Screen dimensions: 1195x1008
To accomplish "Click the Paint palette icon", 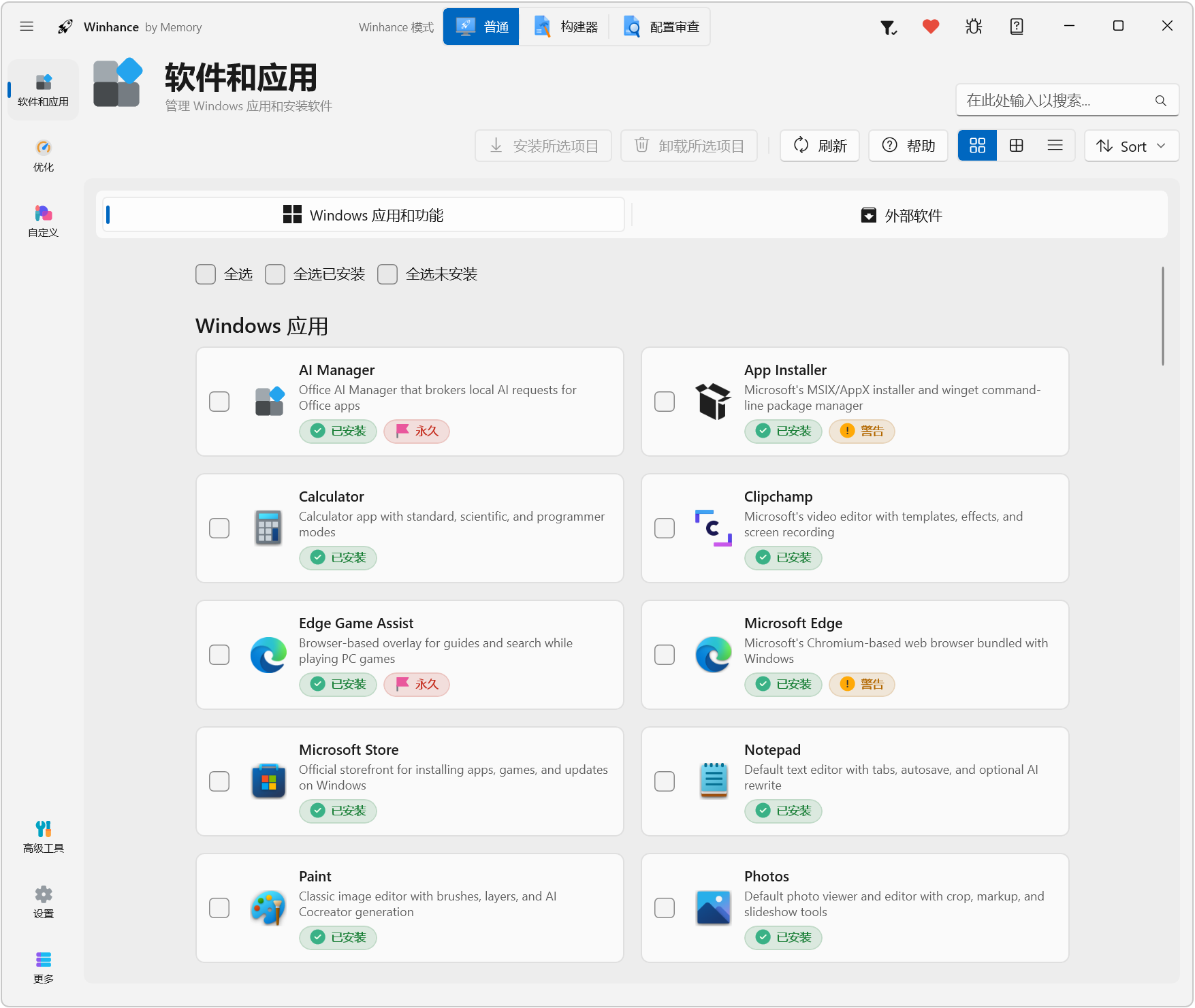I will [x=268, y=908].
